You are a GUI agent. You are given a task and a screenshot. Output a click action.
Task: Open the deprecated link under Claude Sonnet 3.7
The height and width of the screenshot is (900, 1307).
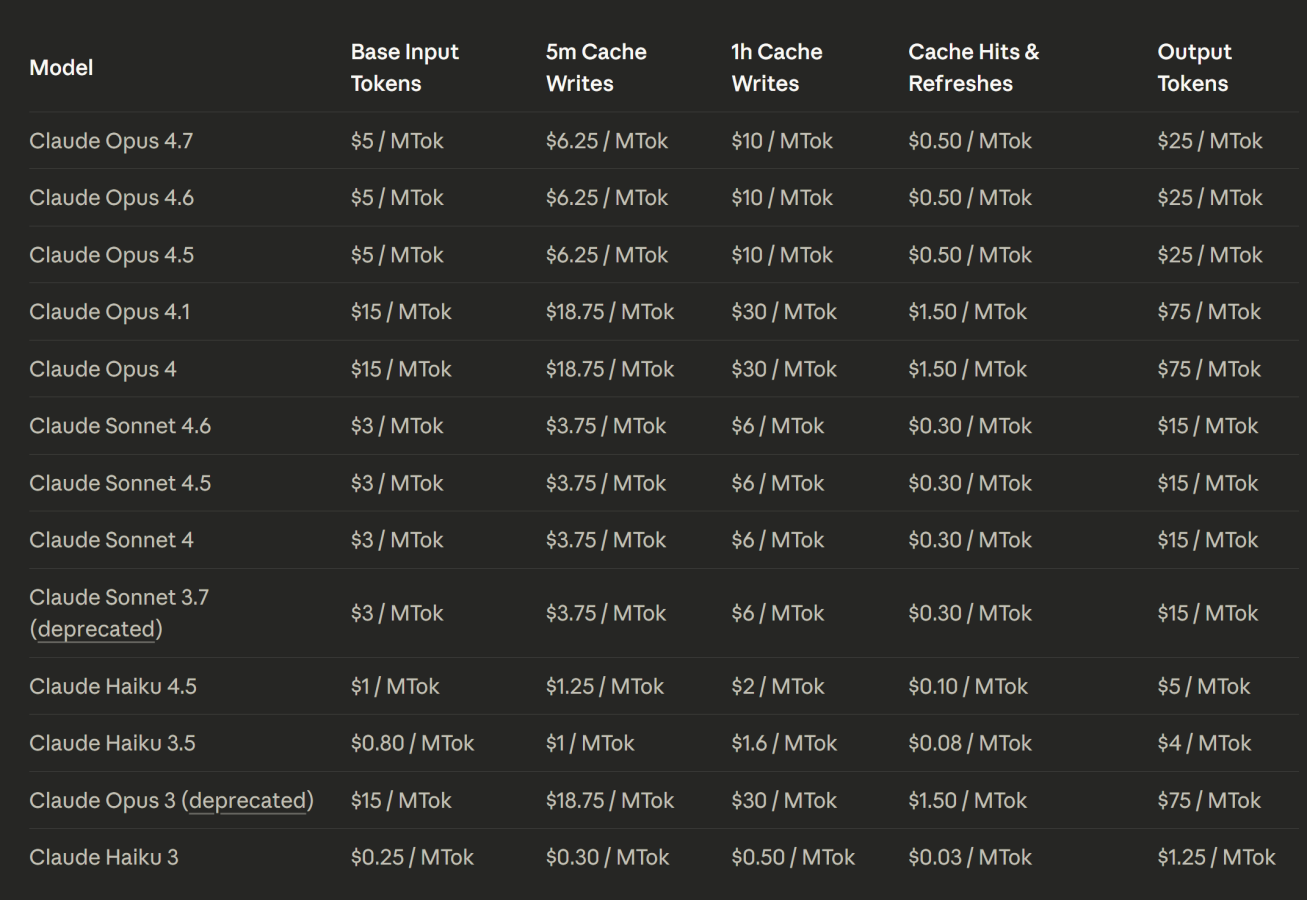(96, 629)
